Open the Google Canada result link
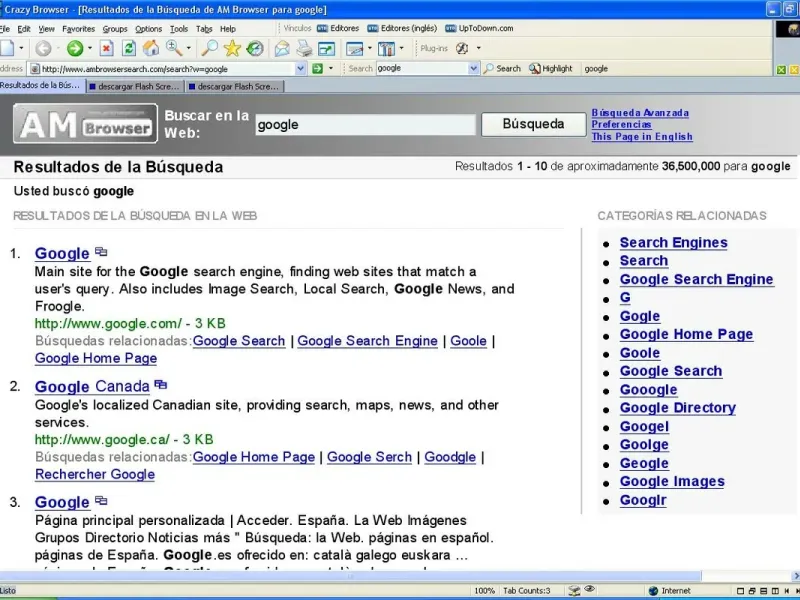Viewport: 800px width, 600px height. 92,386
